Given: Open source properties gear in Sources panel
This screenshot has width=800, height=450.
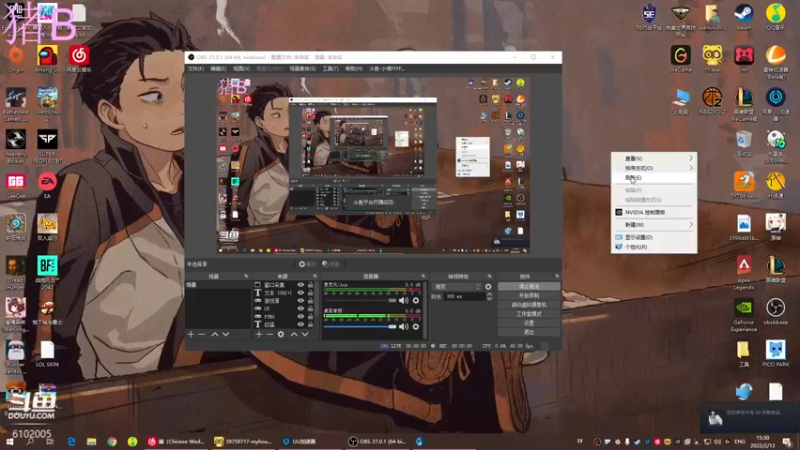Looking at the screenshot, I should [281, 334].
